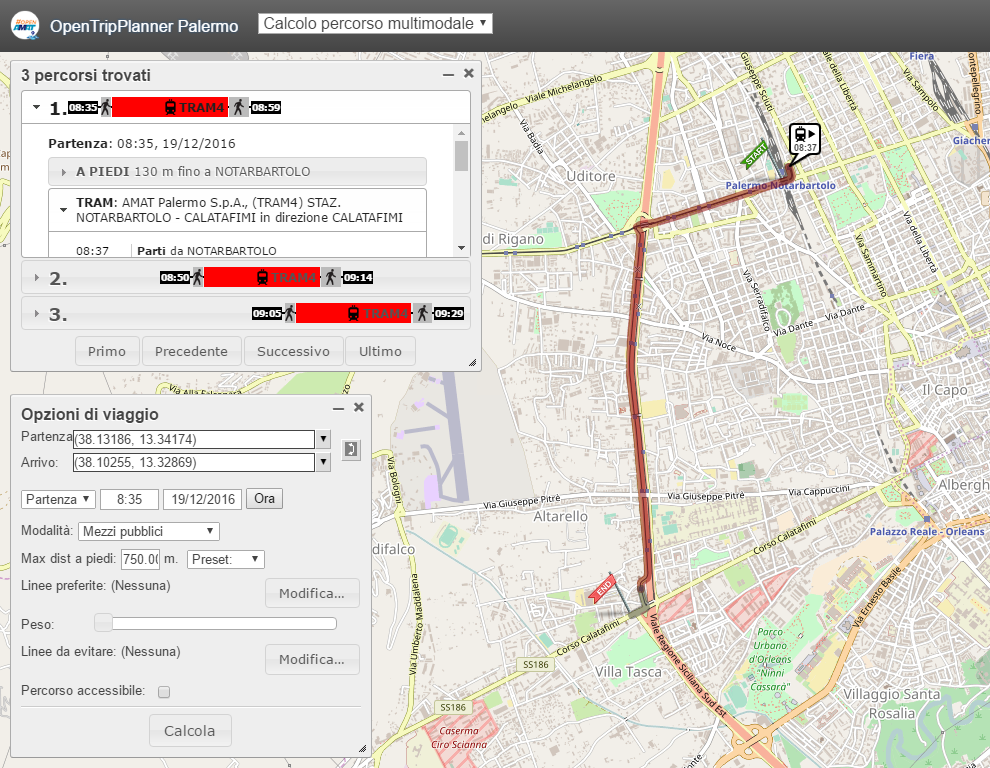Click the walking icon before 08:59

tap(239, 107)
